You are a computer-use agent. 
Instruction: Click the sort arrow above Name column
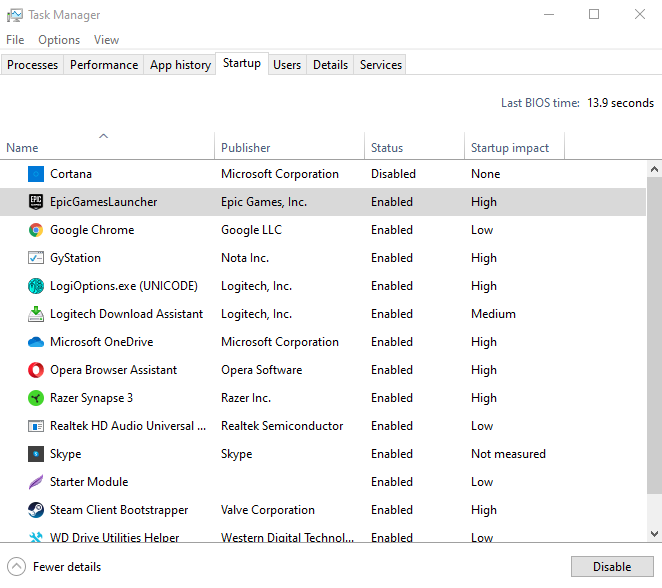point(103,136)
